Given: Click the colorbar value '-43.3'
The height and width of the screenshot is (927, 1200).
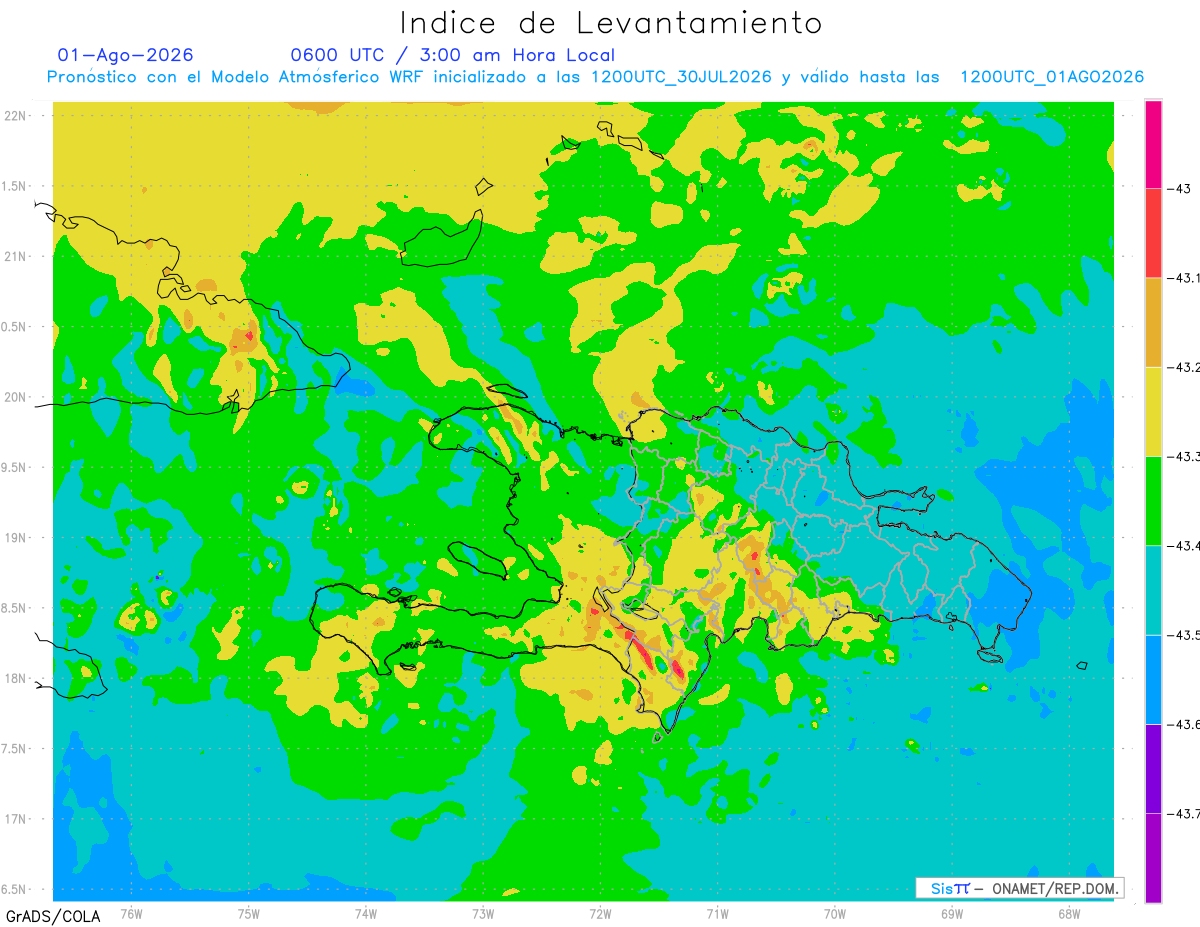Looking at the screenshot, I should [1182, 456].
